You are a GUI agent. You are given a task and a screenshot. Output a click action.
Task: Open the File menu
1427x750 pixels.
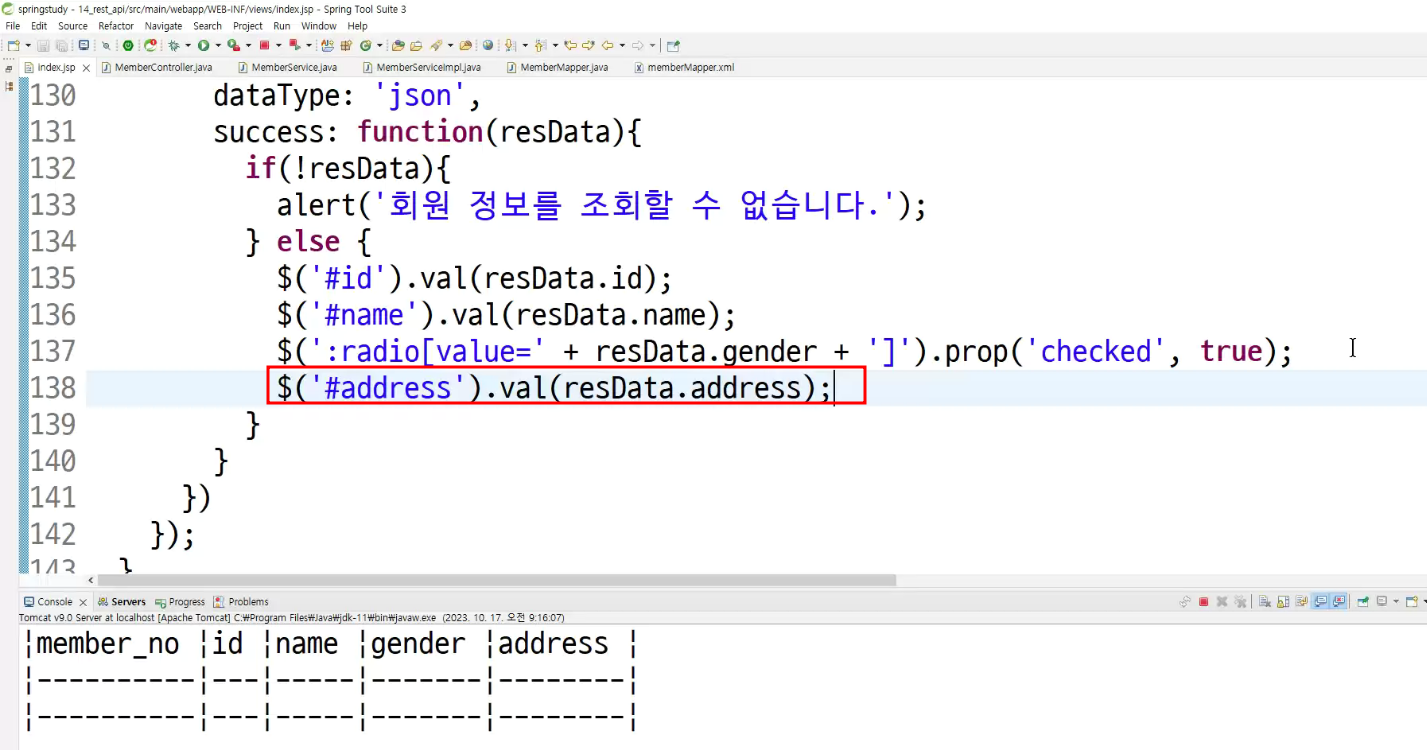pyautogui.click(x=13, y=26)
